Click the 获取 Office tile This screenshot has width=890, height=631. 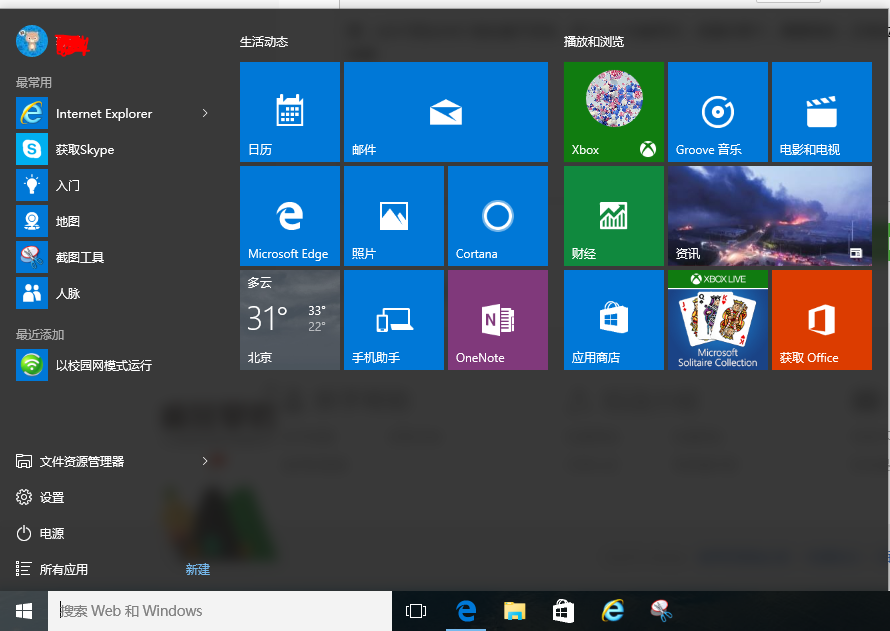(821, 319)
